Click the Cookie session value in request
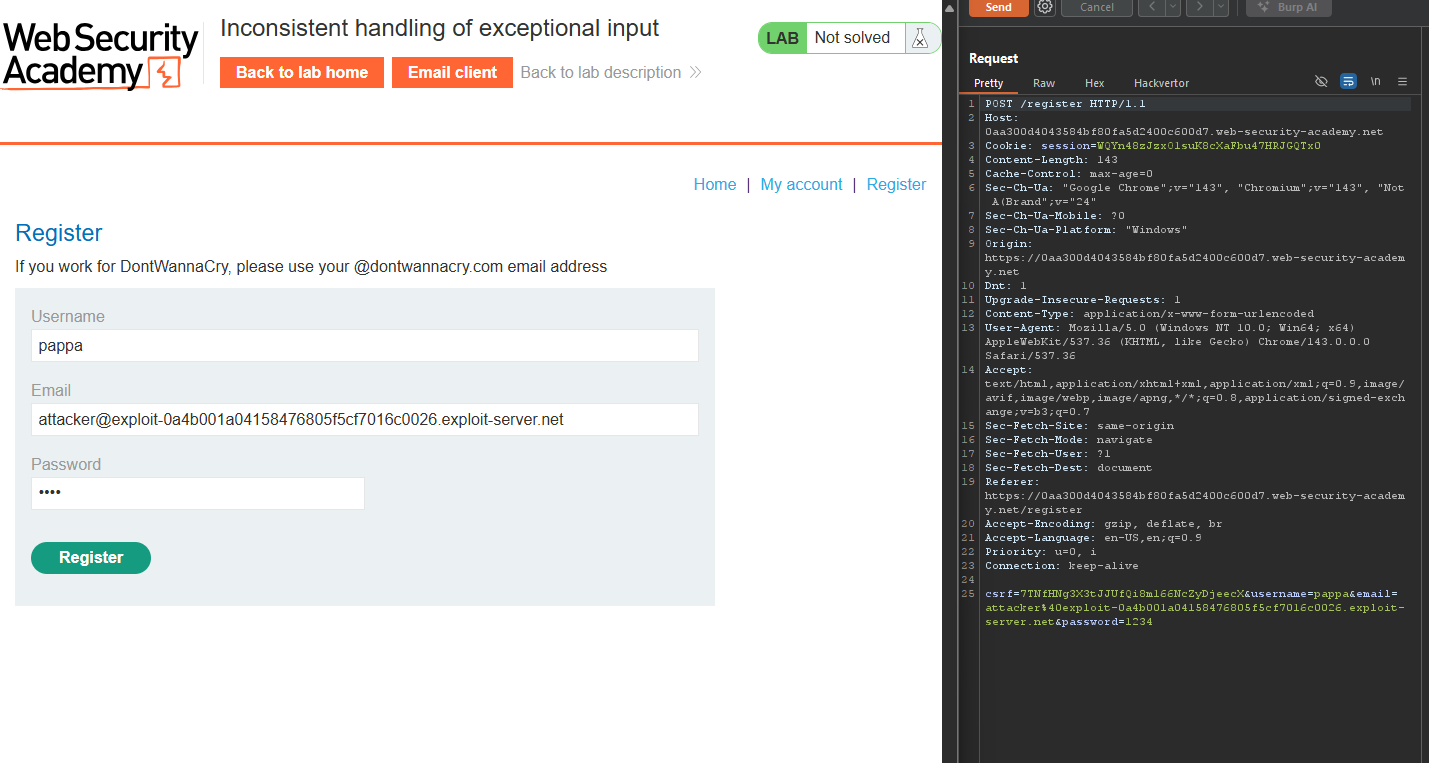The image size is (1429, 763). coord(1209,146)
